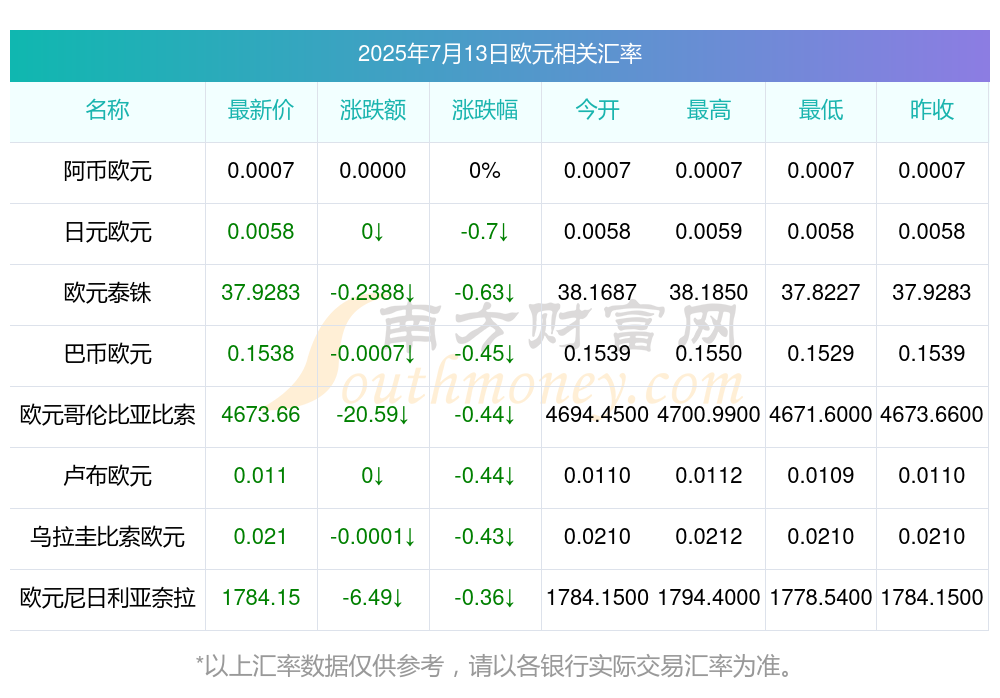Select the 巴币欧元 row name
Screen dimensions: 1000x698
[107, 354]
